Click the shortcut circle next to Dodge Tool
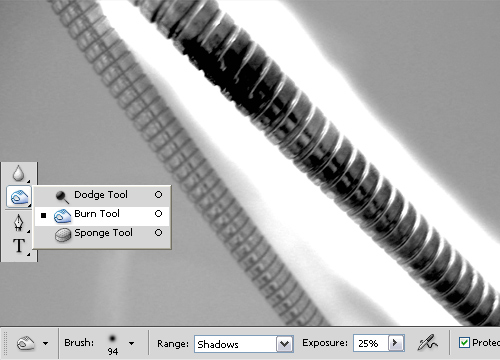500x360 pixels. coord(158,194)
